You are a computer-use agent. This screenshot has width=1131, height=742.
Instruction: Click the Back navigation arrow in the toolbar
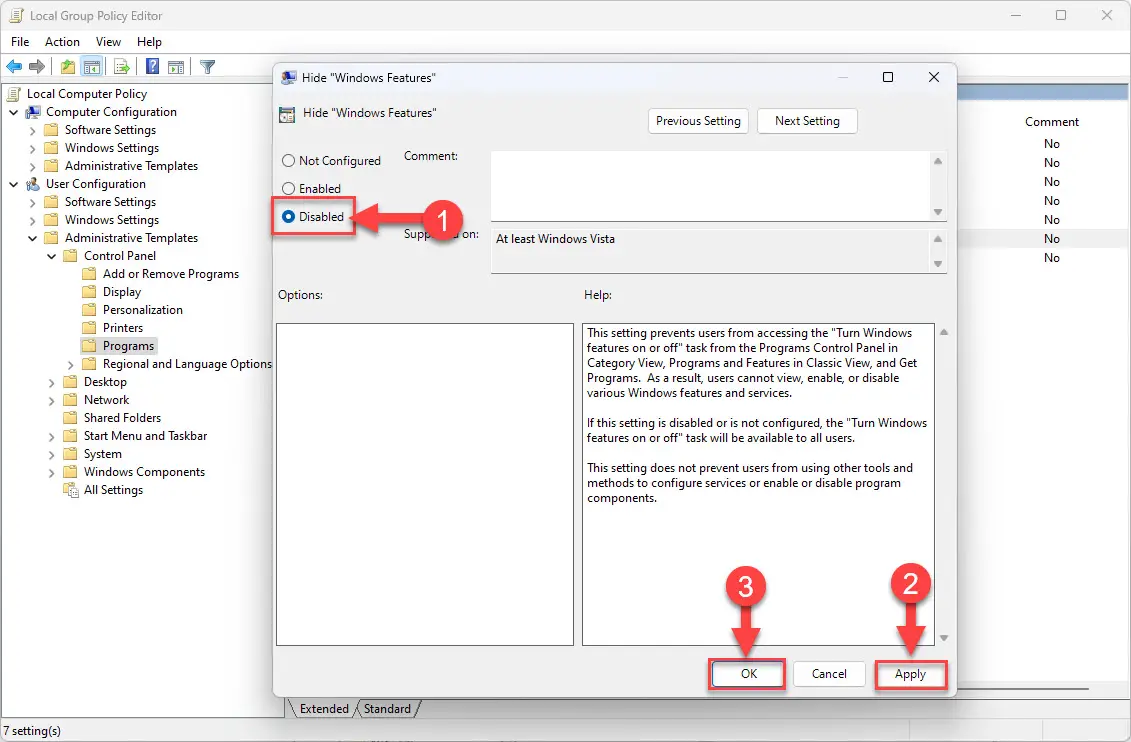(x=13, y=66)
